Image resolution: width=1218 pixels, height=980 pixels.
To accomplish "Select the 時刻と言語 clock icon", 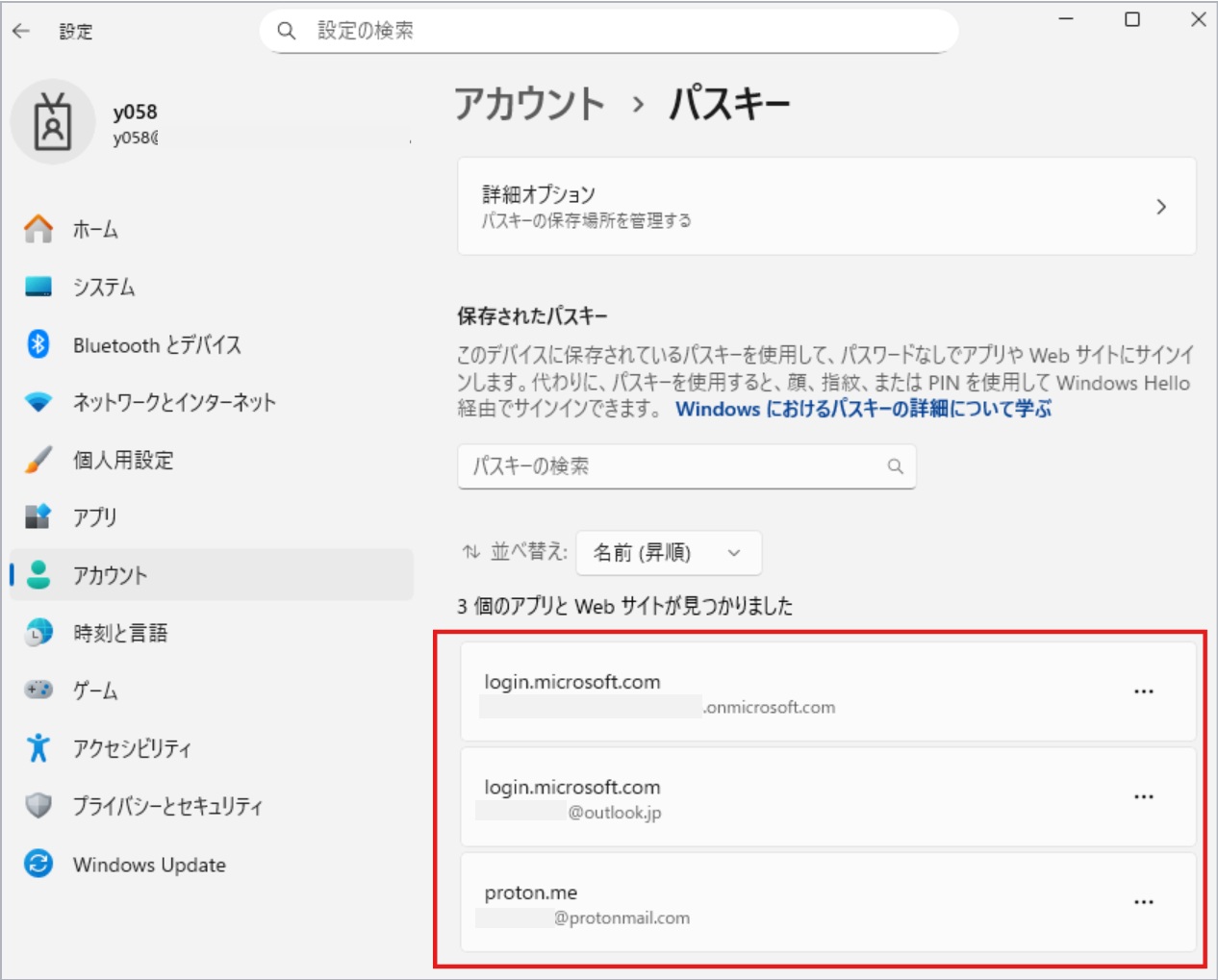I will coord(38,634).
